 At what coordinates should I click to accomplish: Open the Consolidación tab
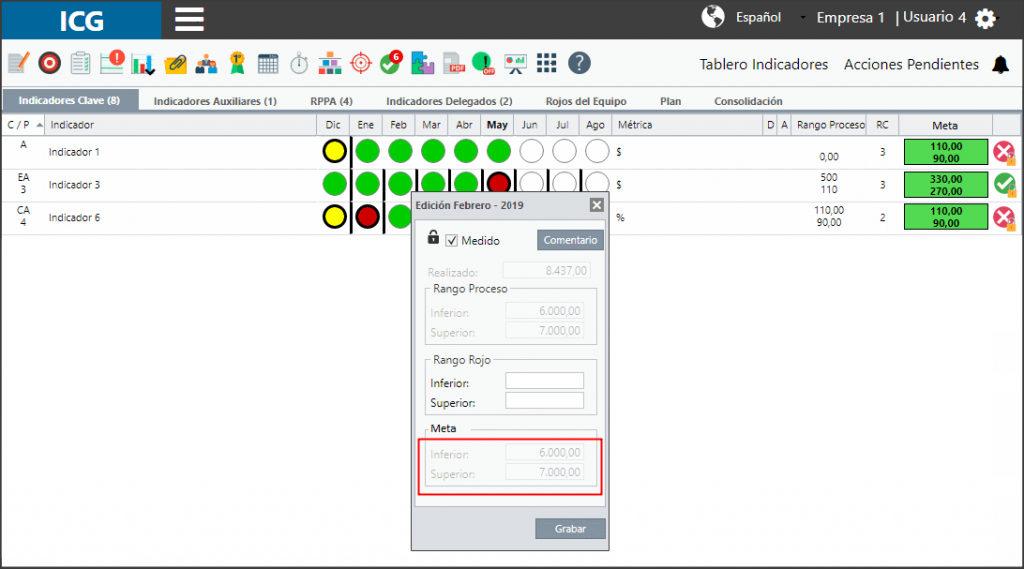tap(748, 101)
